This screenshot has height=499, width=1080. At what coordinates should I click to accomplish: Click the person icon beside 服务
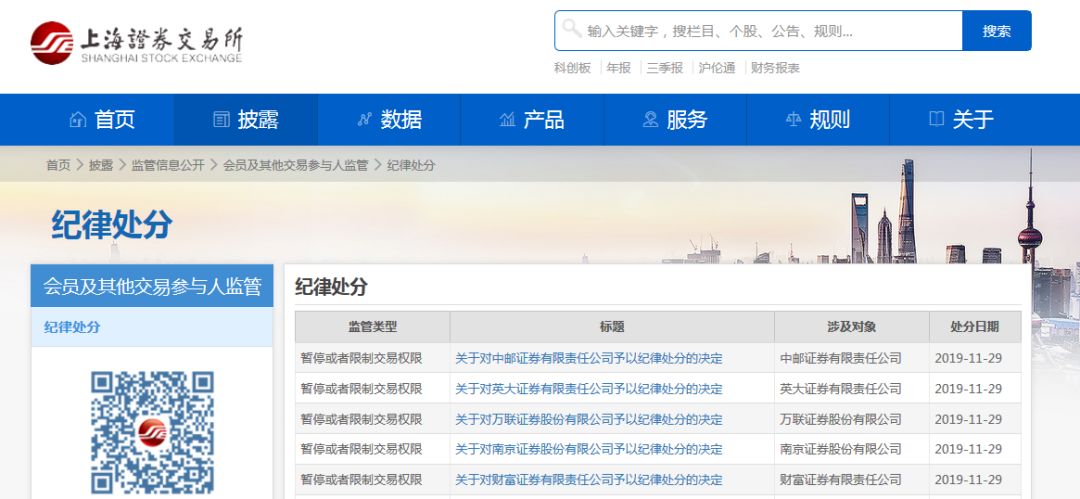pos(650,119)
